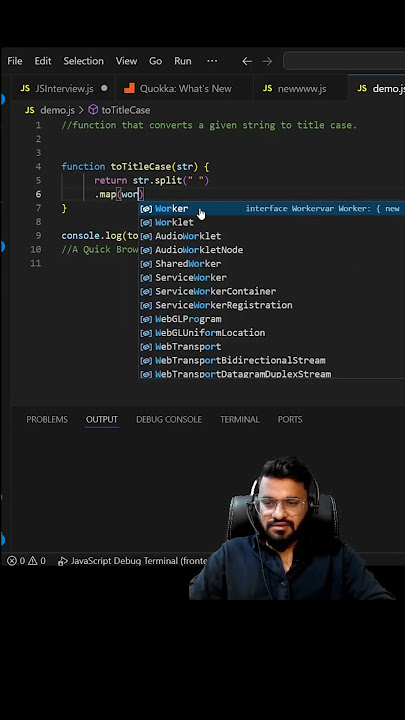Switch to the newwww.js tab
The image size is (405, 720).
(294, 89)
